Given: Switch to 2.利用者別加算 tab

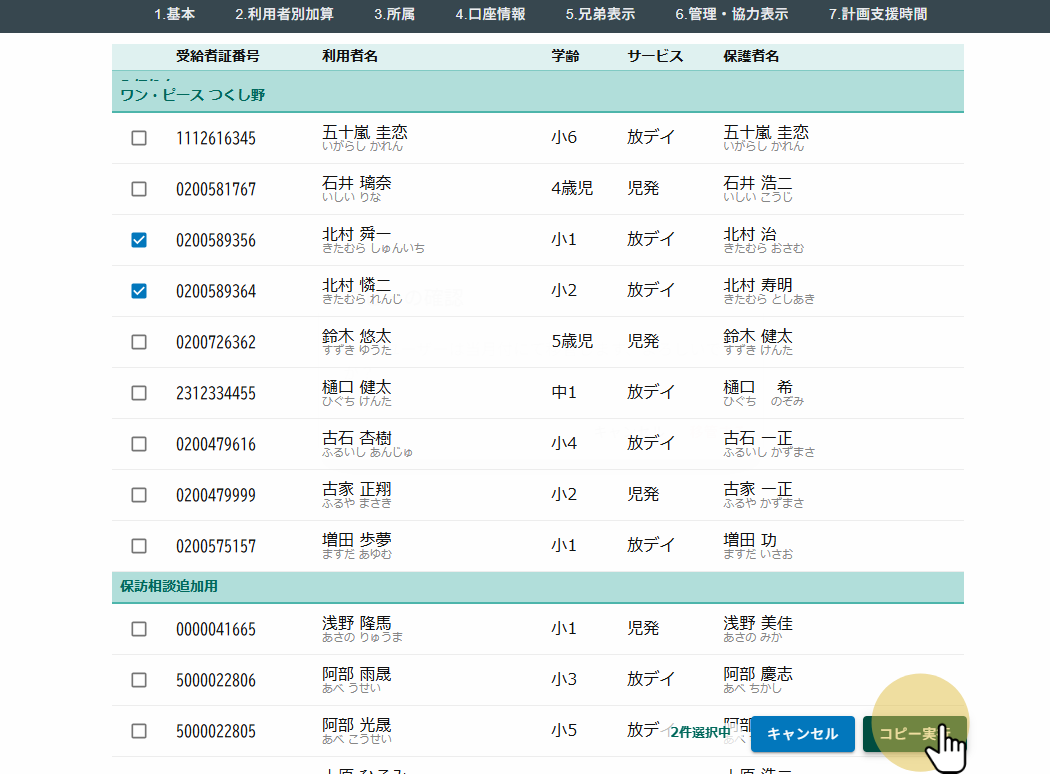Looking at the screenshot, I should 284,14.
